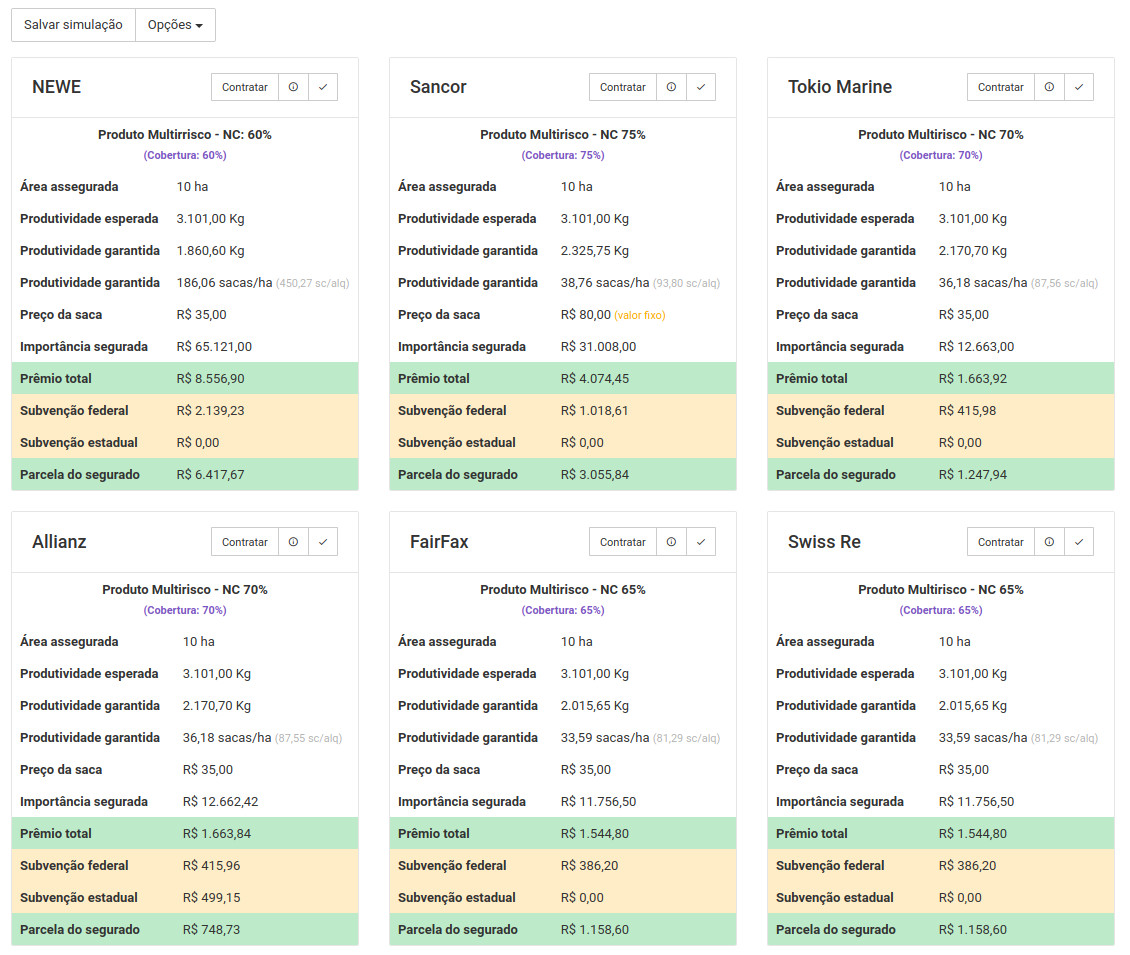Click Allianz Subvenção federal R$ 415,96
The image size is (1130, 955).
(x=211, y=866)
